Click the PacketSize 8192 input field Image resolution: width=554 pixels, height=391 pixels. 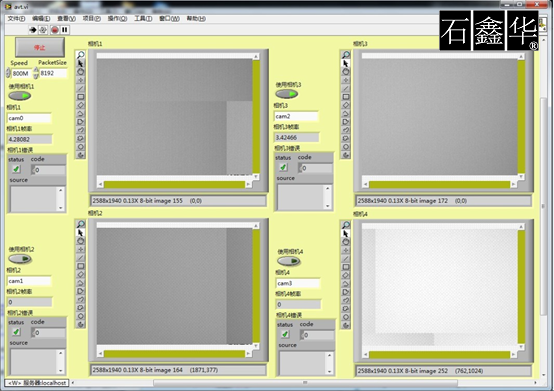click(x=53, y=73)
